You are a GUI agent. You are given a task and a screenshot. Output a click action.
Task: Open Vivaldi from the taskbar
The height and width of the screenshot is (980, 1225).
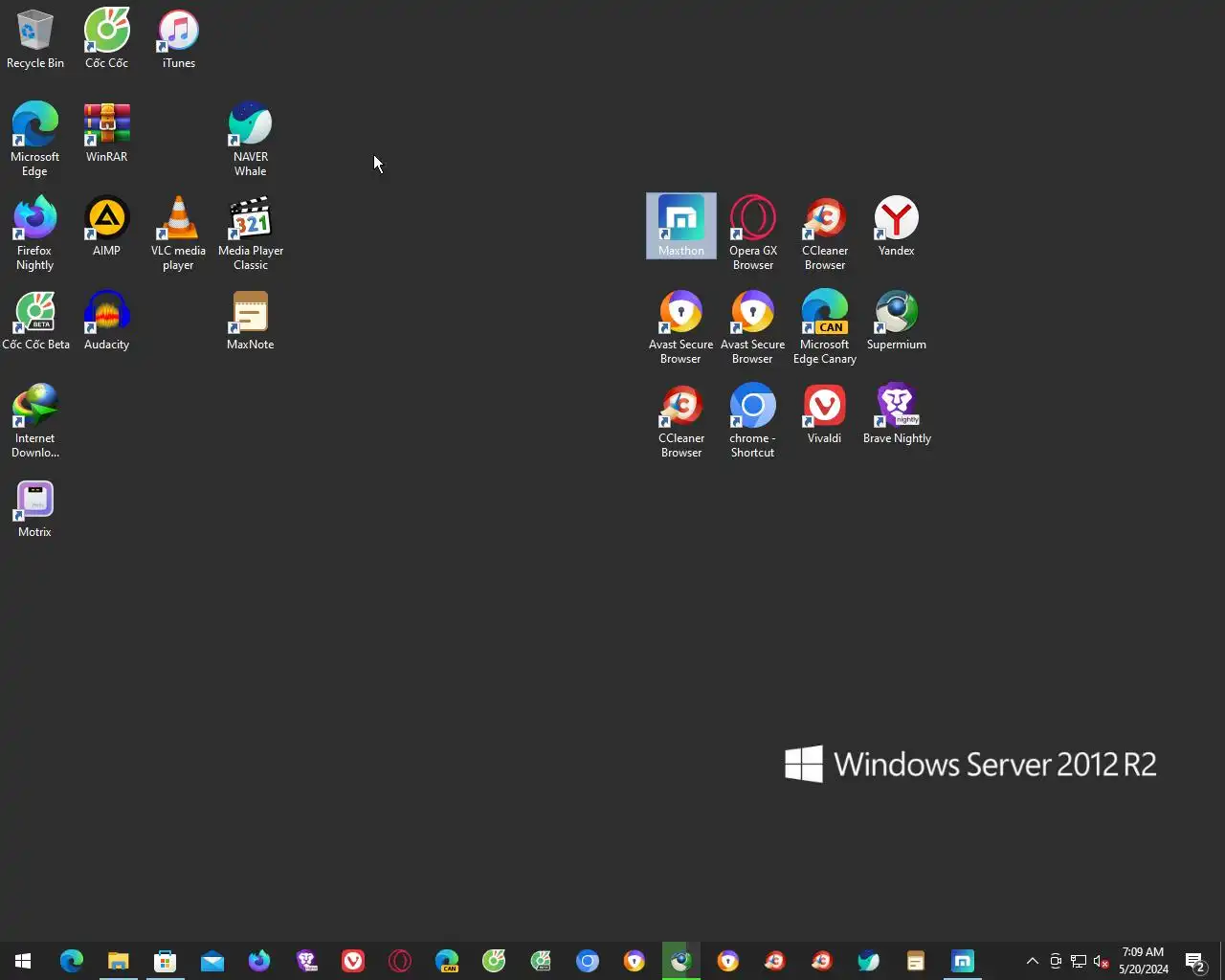pos(353,961)
